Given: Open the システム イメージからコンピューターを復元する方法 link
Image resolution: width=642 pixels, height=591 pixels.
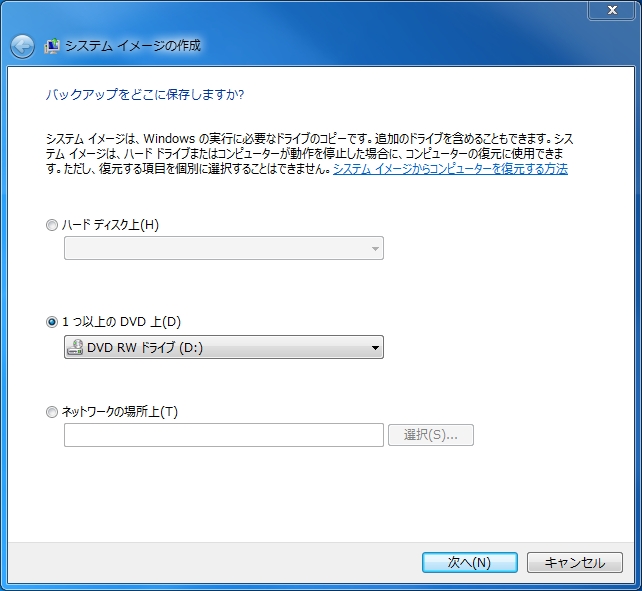Looking at the screenshot, I should pyautogui.click(x=450, y=169).
